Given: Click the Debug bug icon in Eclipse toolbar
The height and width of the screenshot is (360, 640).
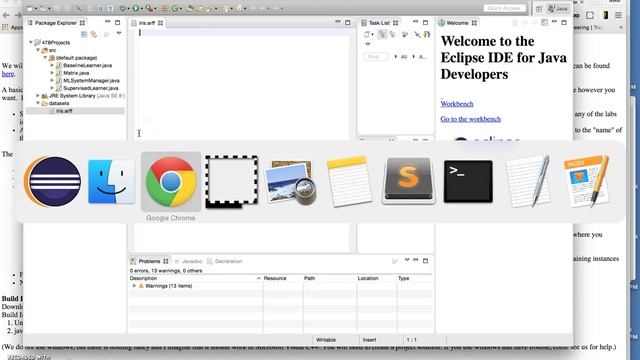Looking at the screenshot, I should (x=122, y=8).
